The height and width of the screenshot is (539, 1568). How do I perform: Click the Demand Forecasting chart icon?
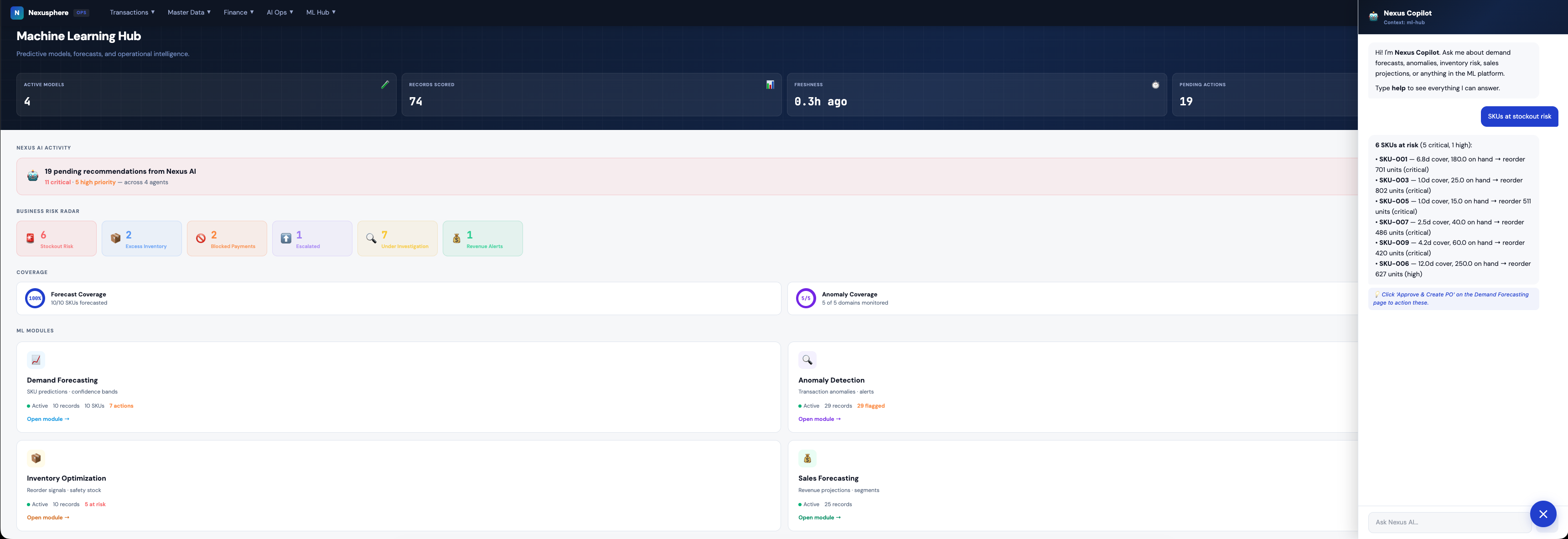pos(36,360)
